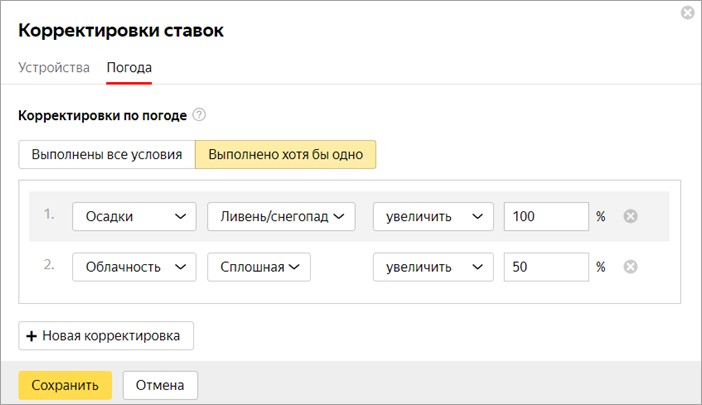Open second row увеличить dropdown
Screen dimensions: 702x405
pos(433,267)
